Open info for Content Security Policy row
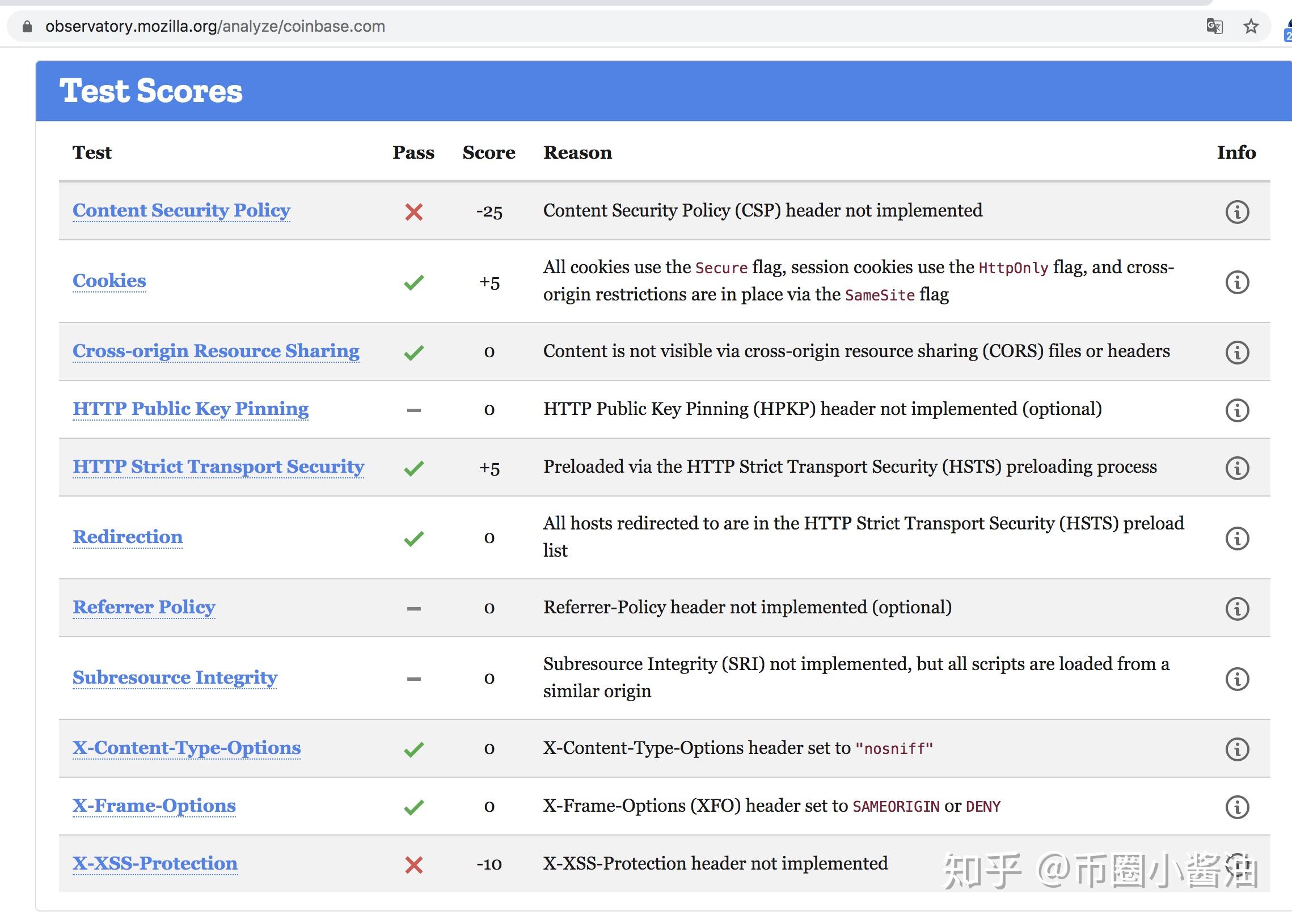This screenshot has width=1292, height=924. 1237,211
